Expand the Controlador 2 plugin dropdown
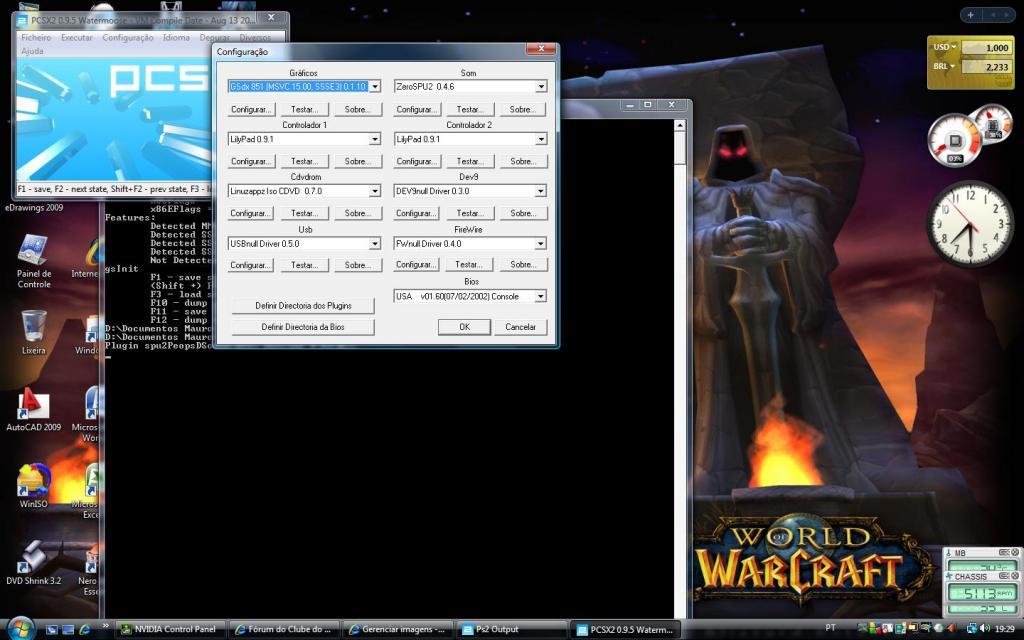This screenshot has width=1024, height=640. click(x=541, y=139)
